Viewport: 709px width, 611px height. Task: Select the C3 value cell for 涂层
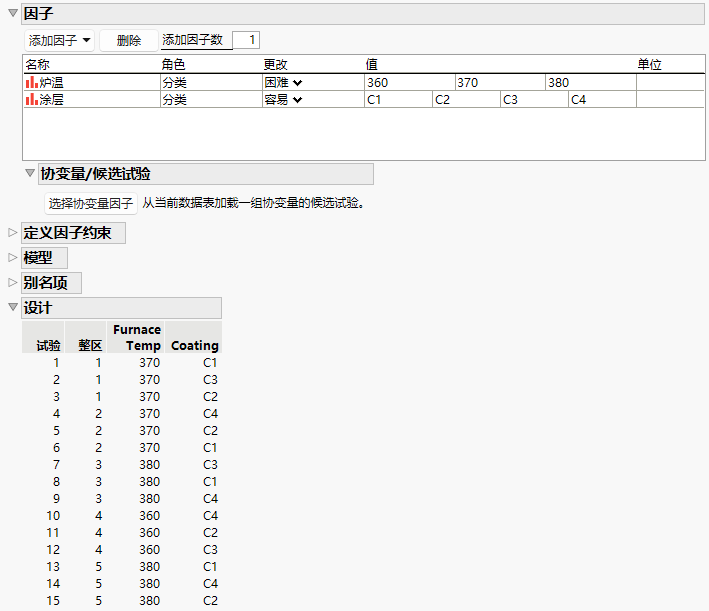click(534, 99)
